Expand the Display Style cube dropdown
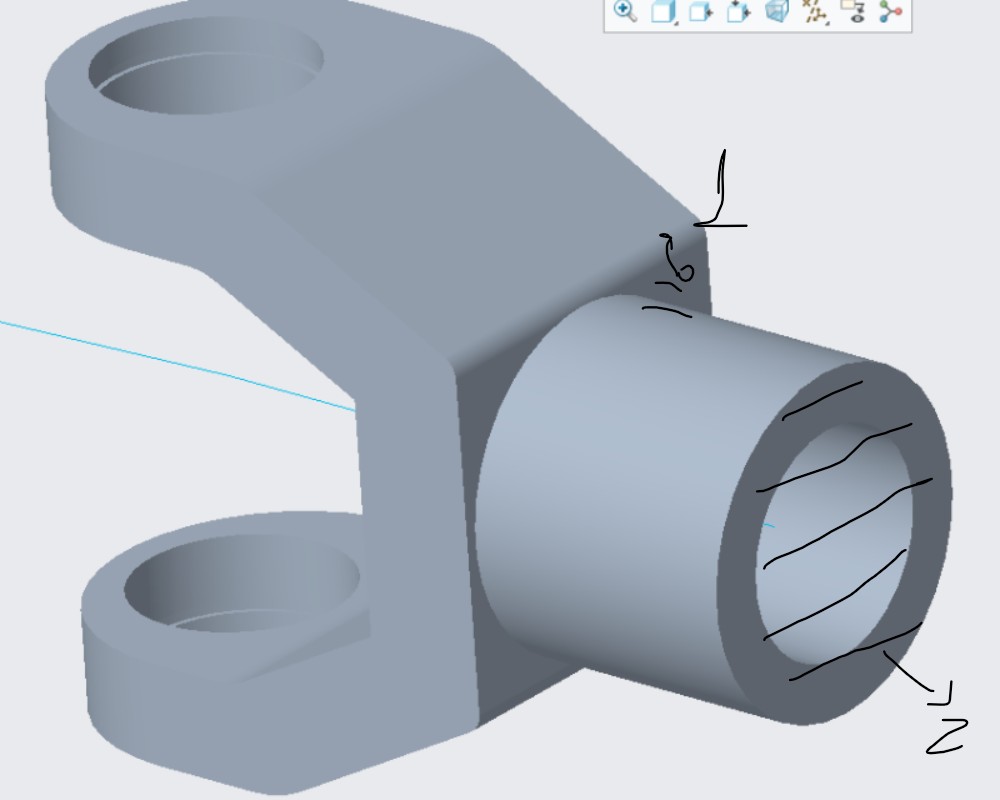Image resolution: width=1000 pixels, height=800 pixels. tap(663, 11)
